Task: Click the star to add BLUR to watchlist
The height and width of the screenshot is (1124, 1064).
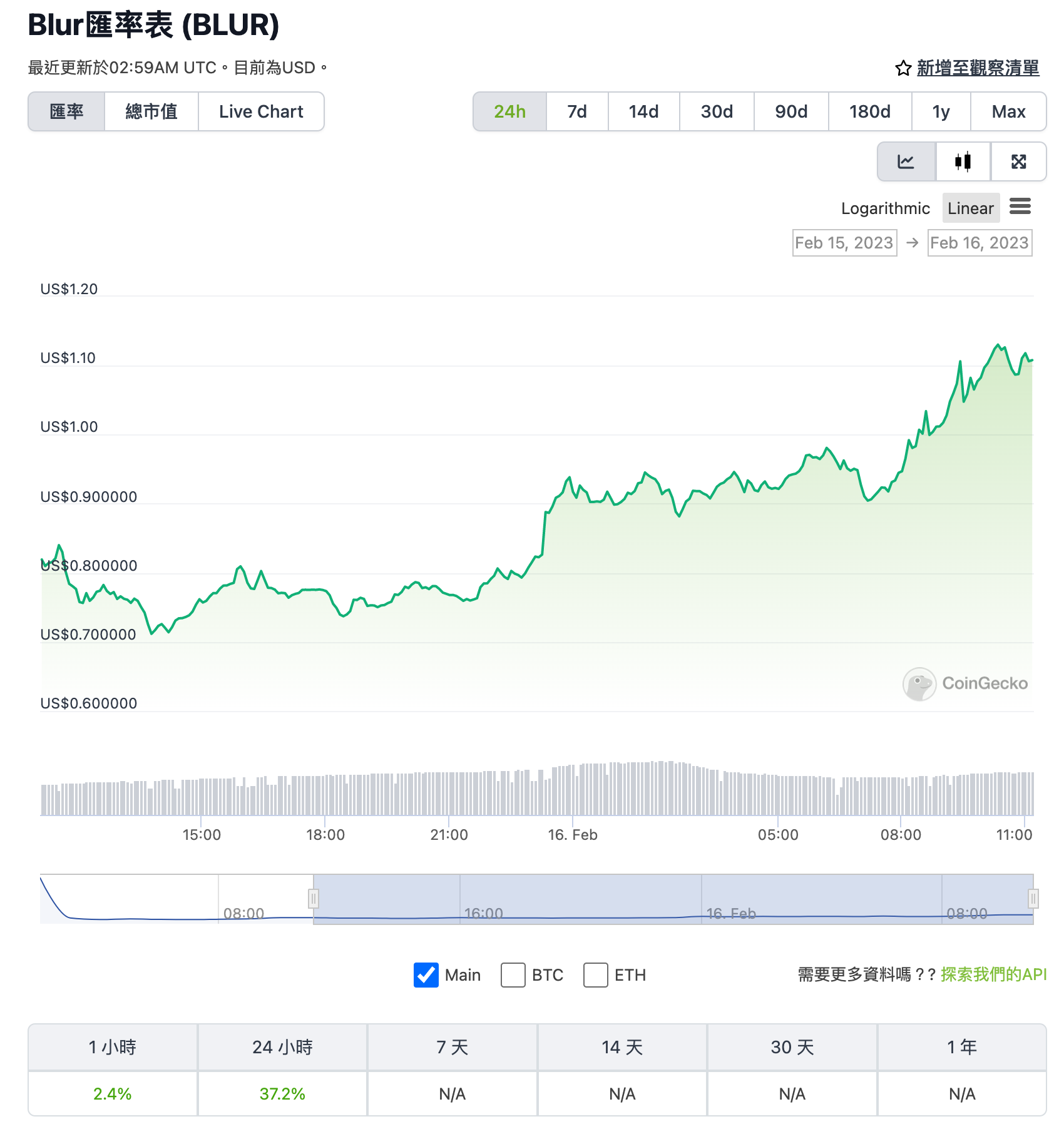Action: click(902, 68)
